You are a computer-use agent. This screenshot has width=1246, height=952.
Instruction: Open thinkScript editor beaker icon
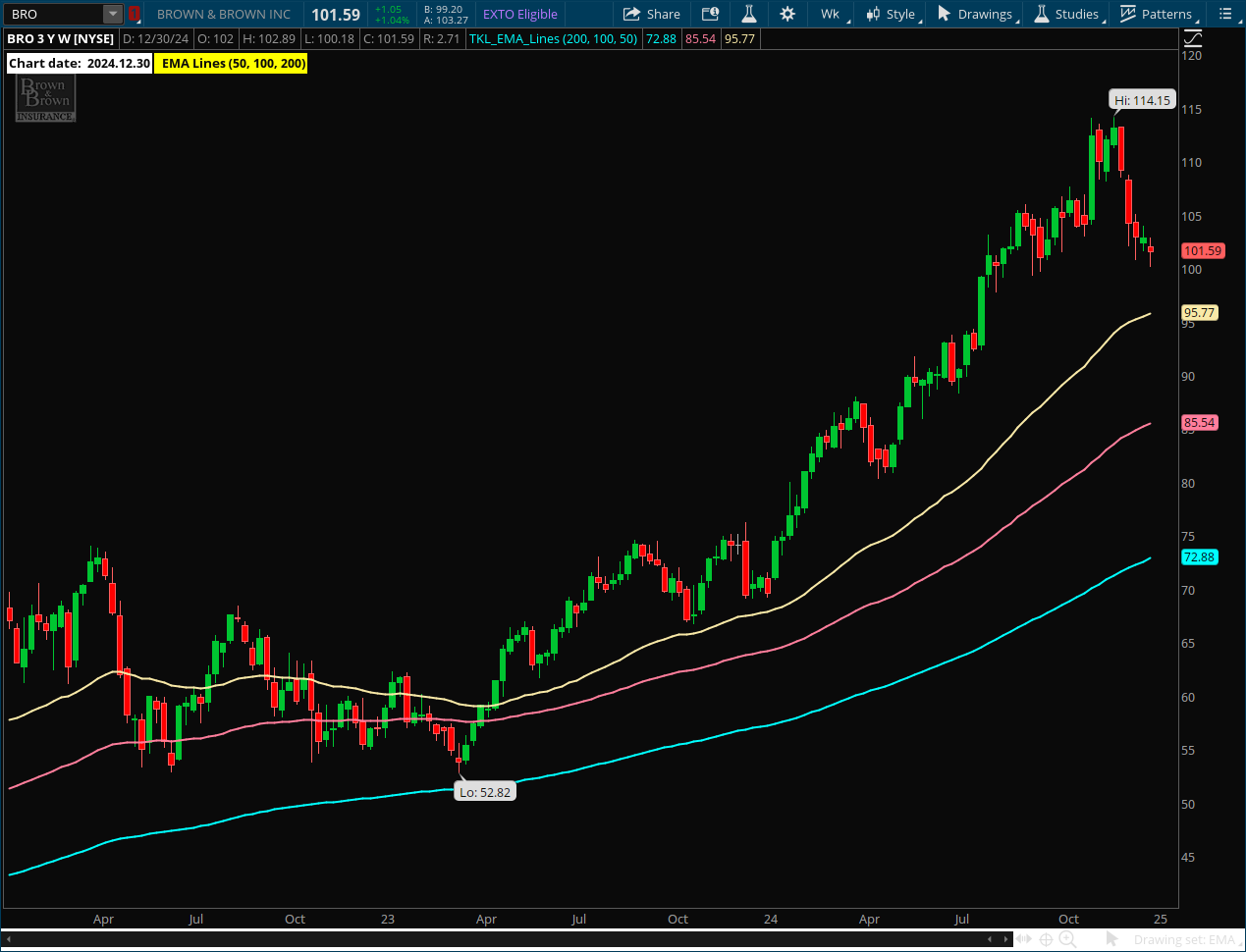748,14
